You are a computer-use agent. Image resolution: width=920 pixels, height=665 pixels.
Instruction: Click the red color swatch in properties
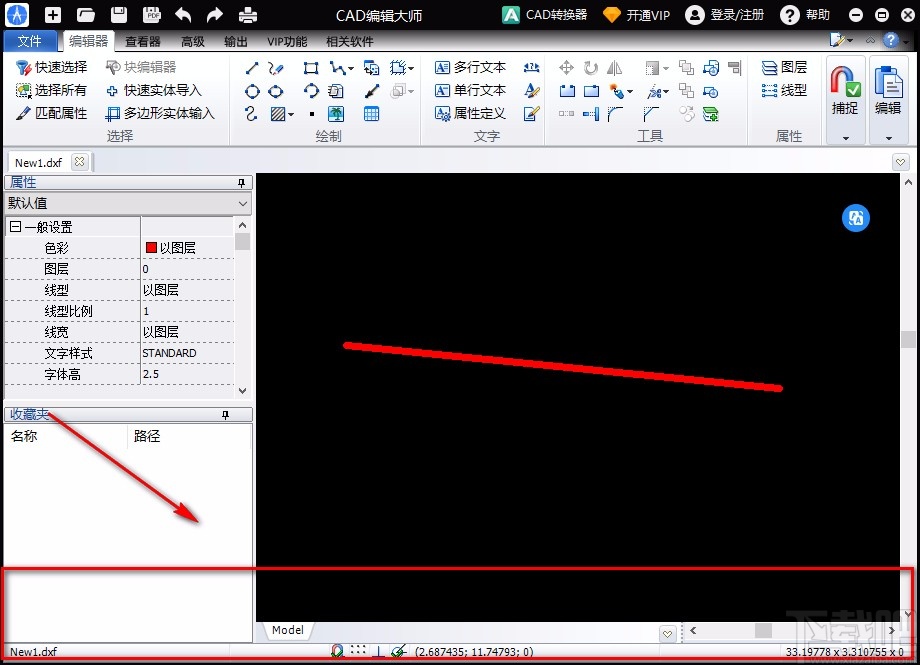pyautogui.click(x=152, y=247)
